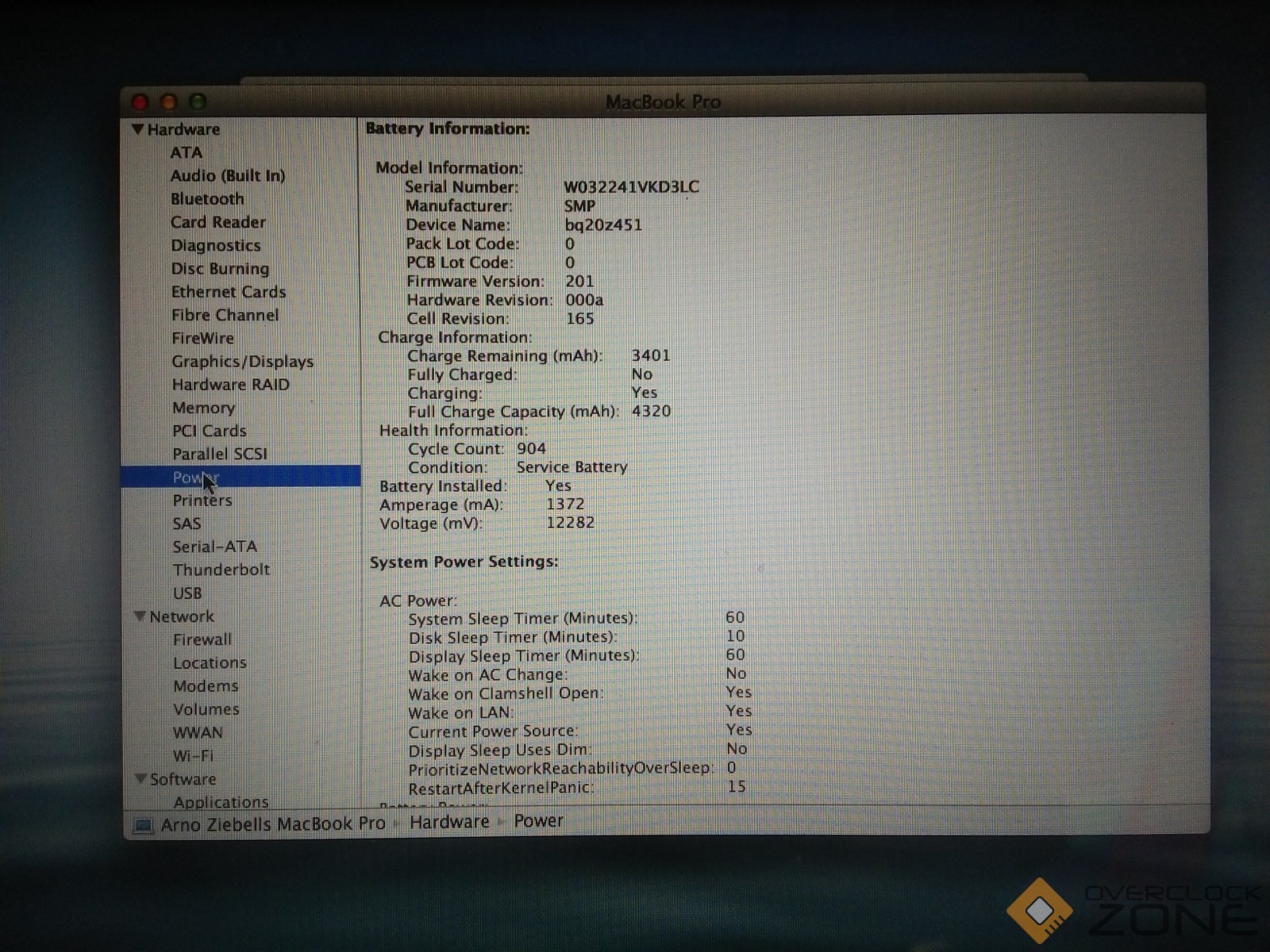
Task: Select Audio (Built In) item
Action: pos(227,175)
